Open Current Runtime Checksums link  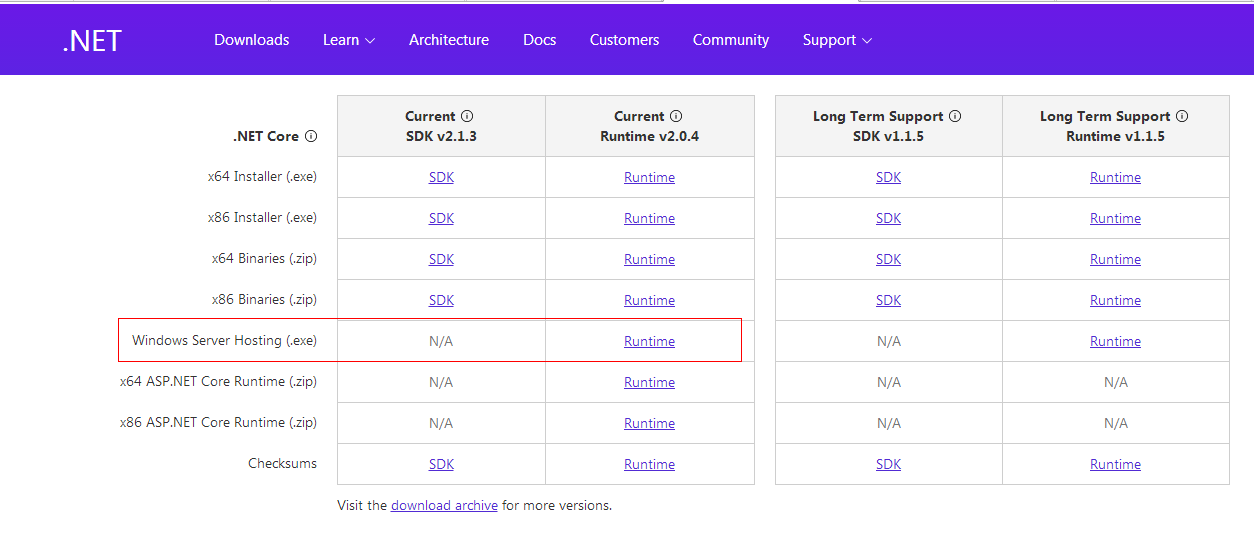[650, 464]
